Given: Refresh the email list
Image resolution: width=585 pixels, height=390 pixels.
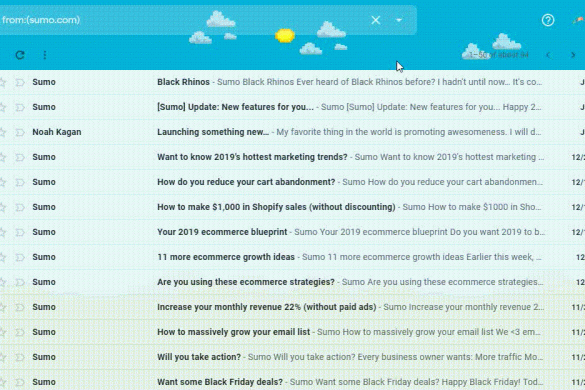Looking at the screenshot, I should tap(20, 55).
